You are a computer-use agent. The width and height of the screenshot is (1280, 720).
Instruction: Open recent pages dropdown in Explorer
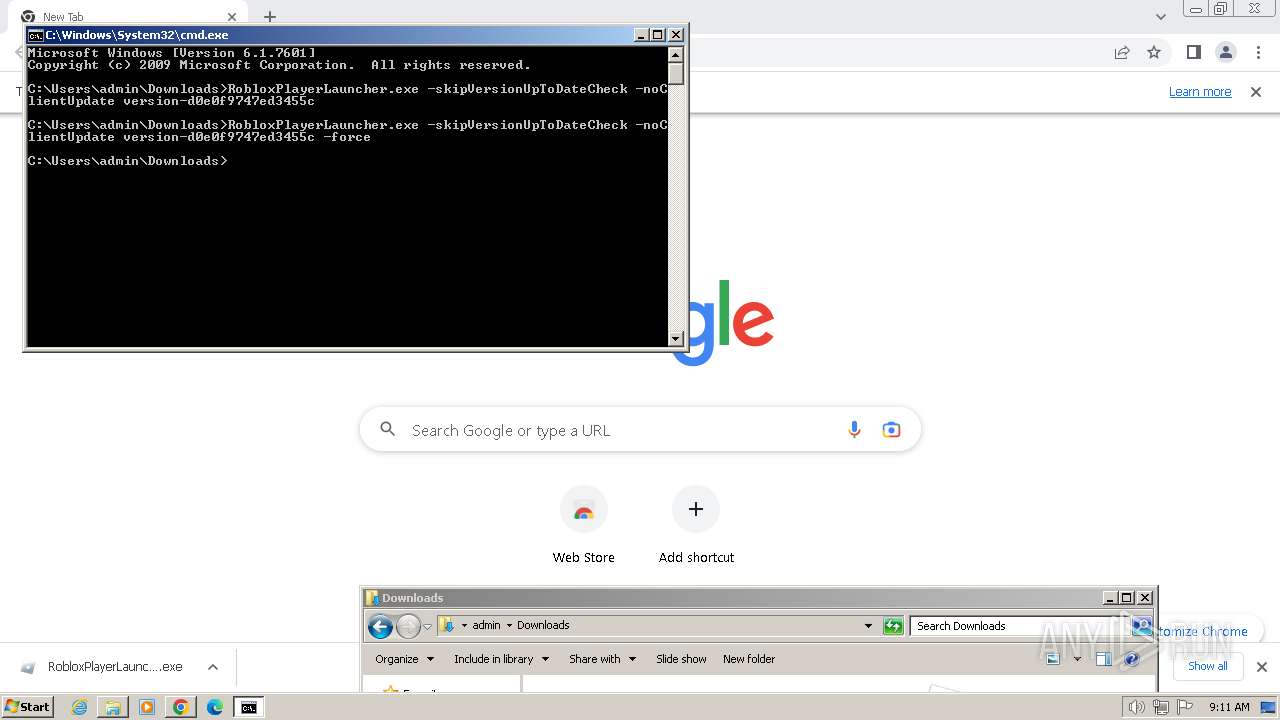pos(427,627)
